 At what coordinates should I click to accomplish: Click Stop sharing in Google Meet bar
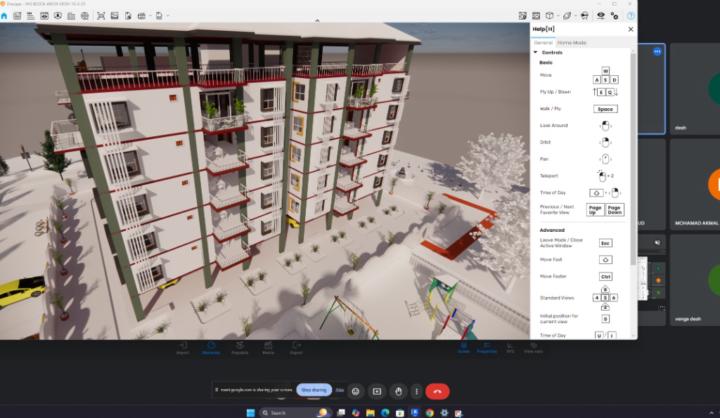tap(314, 390)
